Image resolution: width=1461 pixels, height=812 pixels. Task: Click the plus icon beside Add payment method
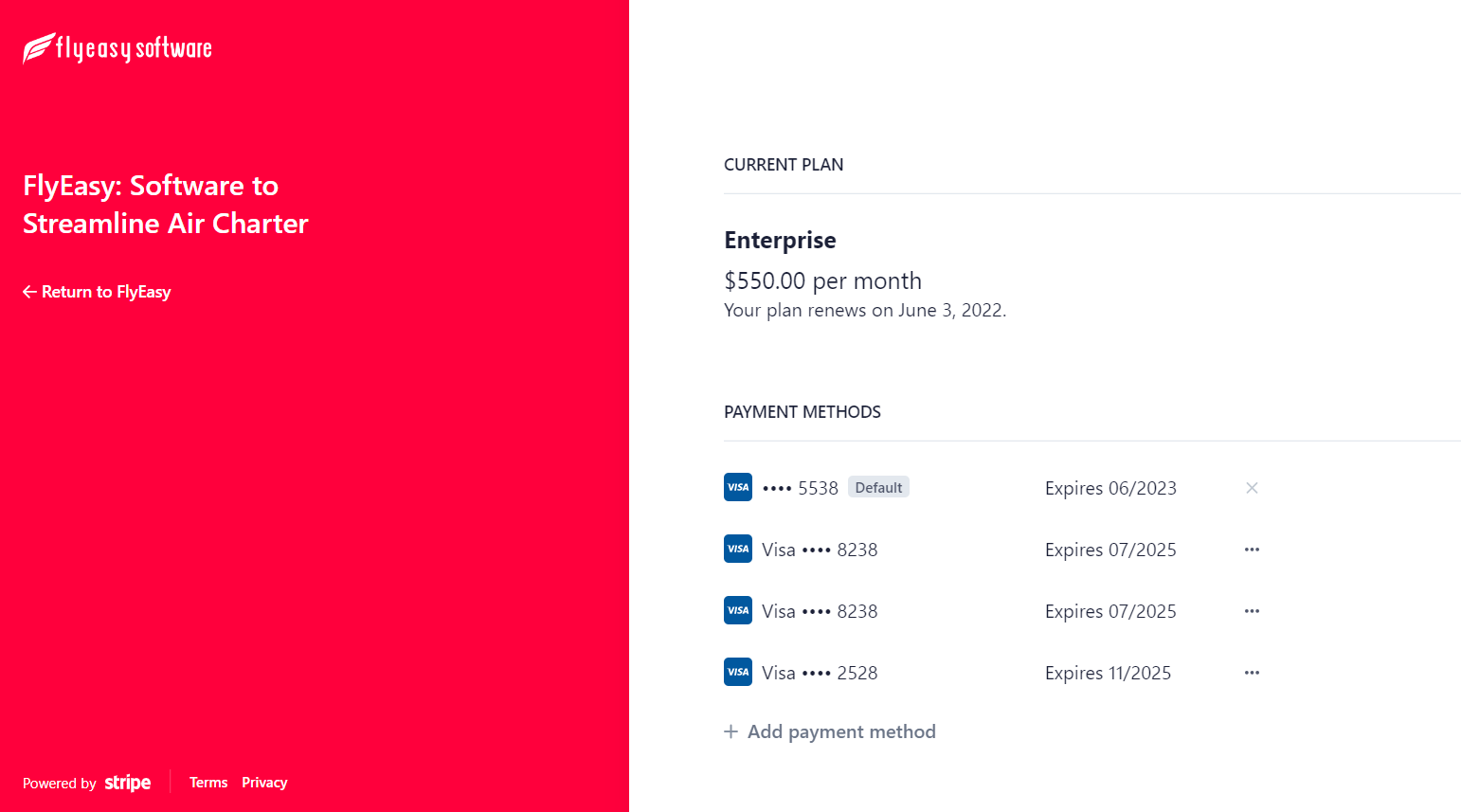click(x=730, y=731)
